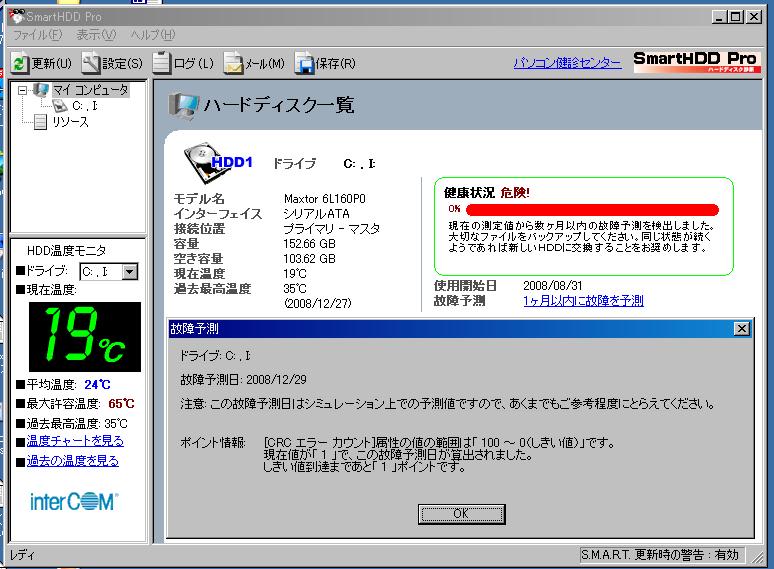The width and height of the screenshot is (774, 569).
Task: Click the SmartHDD Pro logo banner
Action: click(697, 62)
